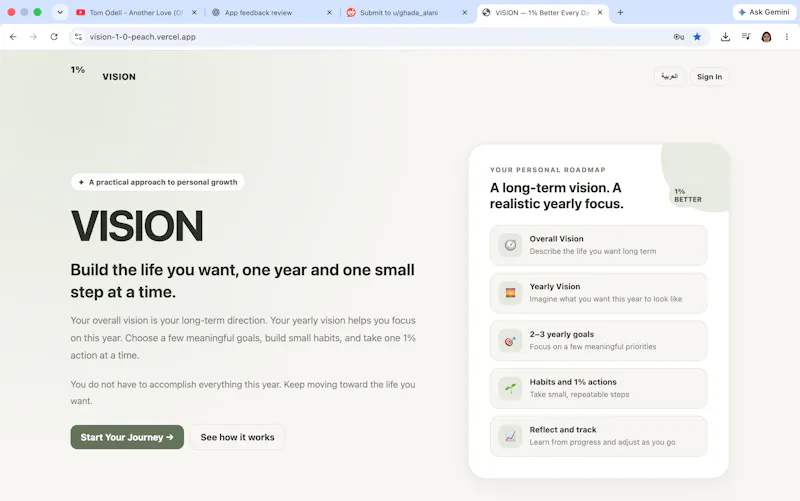The width and height of the screenshot is (800, 501).
Task: Click 'Take small, repeatable steps' text
Action: (x=579, y=394)
